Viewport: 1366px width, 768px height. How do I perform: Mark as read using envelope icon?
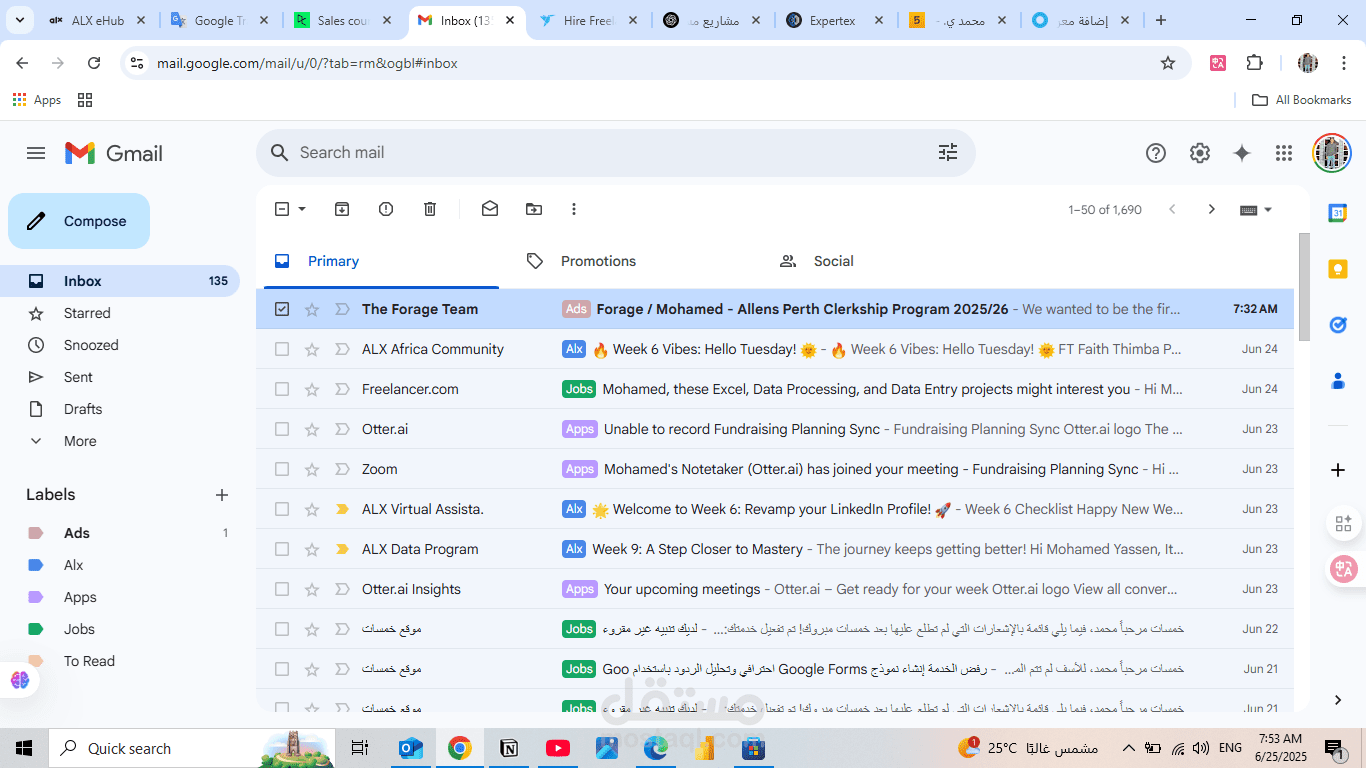490,209
